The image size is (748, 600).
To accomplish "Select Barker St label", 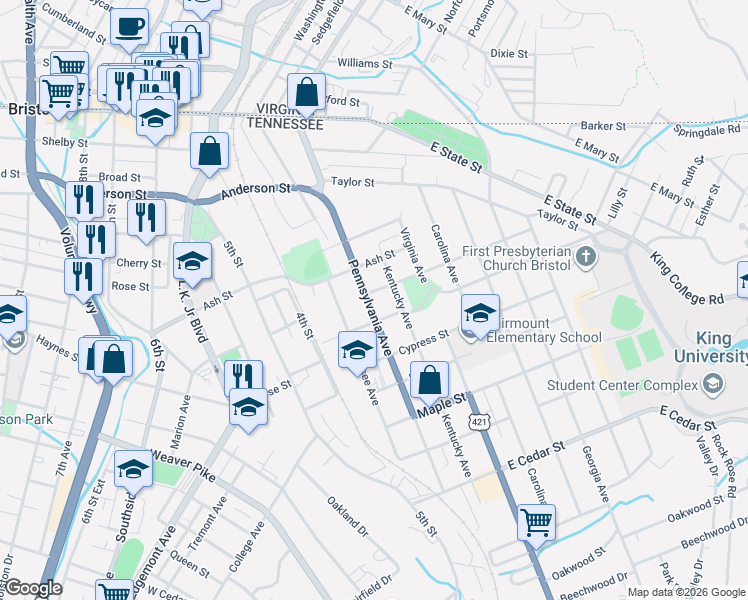I will pos(603,126).
